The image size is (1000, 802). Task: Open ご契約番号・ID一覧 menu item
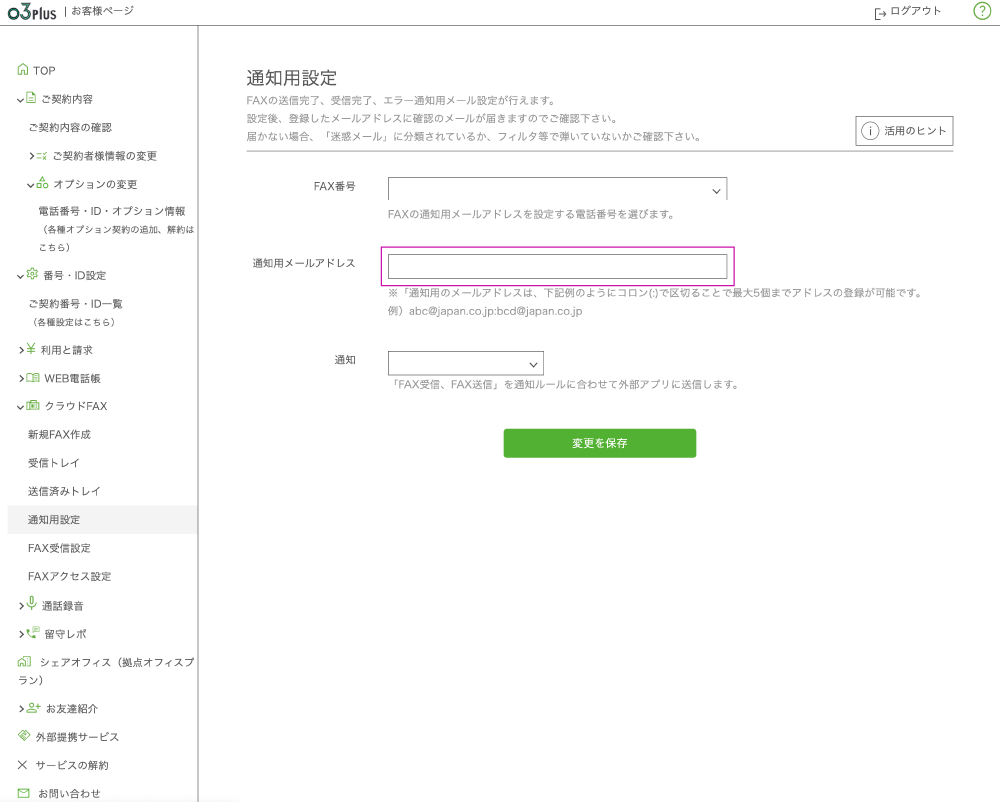tap(75, 304)
